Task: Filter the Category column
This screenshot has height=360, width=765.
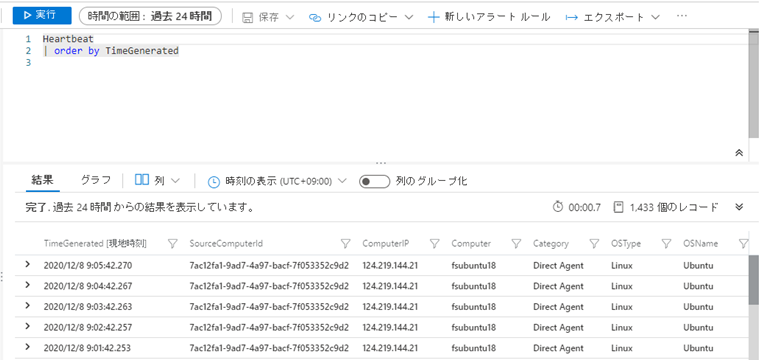Action: (x=594, y=243)
